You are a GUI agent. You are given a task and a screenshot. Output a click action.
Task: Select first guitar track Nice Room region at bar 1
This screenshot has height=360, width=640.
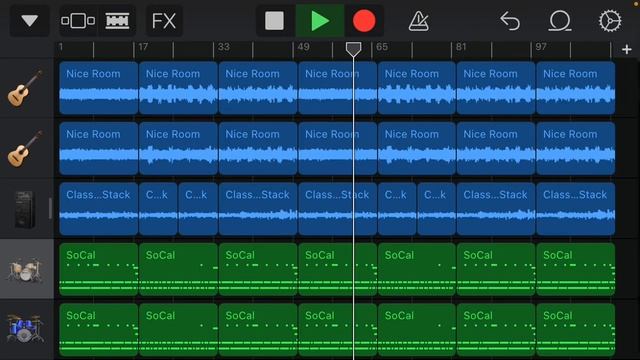pos(98,88)
